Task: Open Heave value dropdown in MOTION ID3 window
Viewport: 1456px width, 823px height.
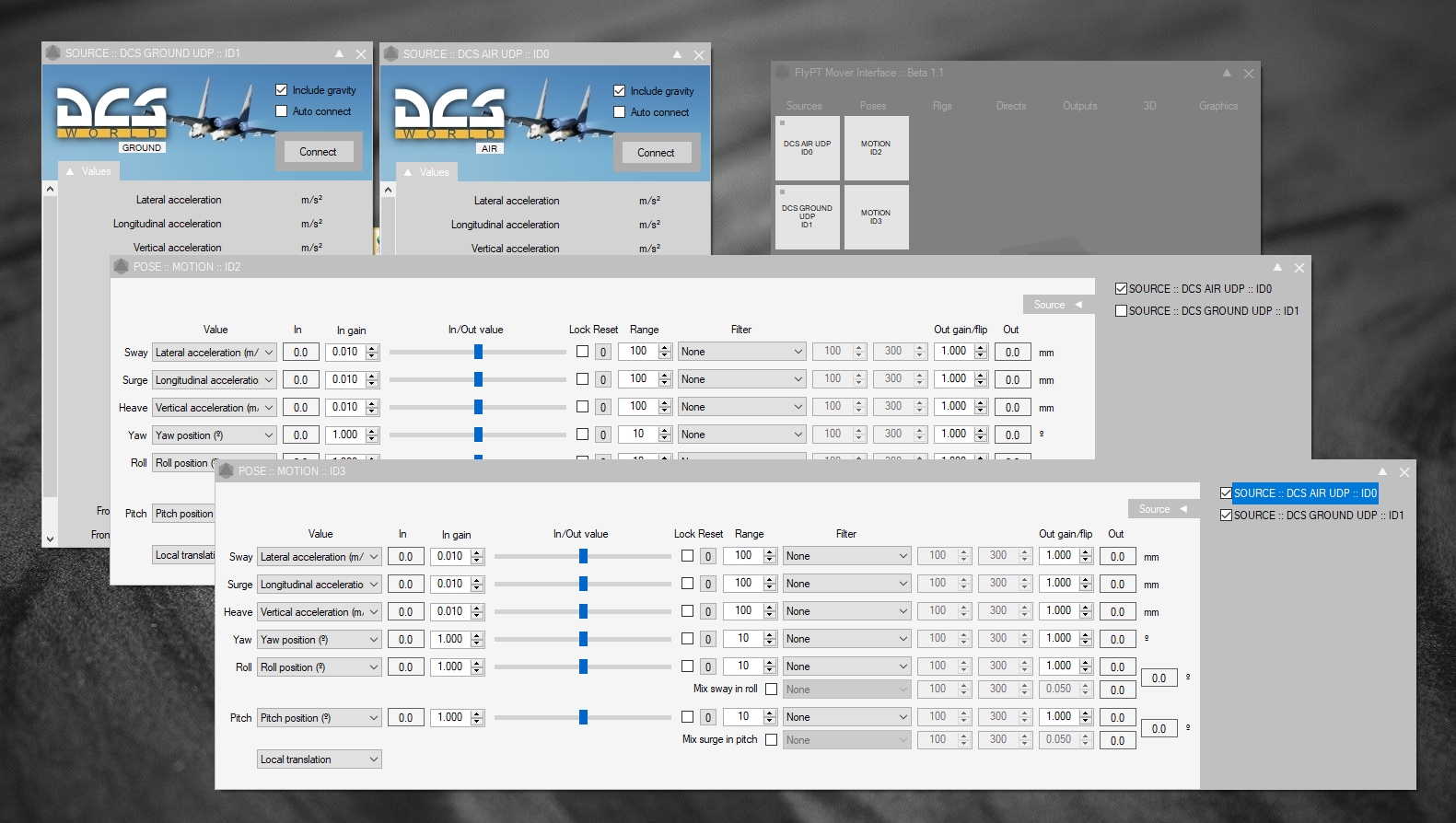Action: click(320, 612)
